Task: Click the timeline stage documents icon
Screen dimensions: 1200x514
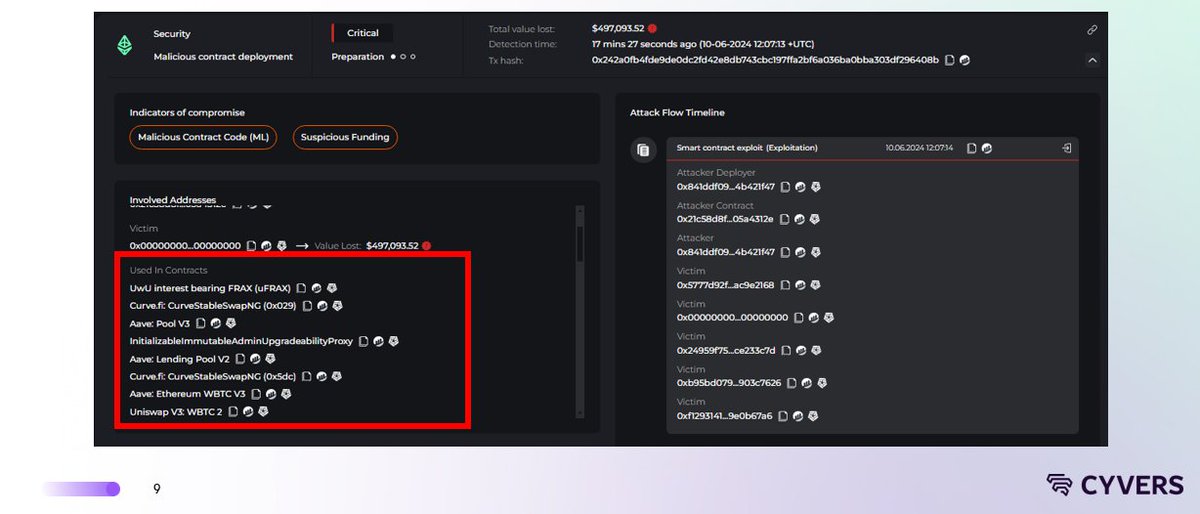Action: (643, 151)
